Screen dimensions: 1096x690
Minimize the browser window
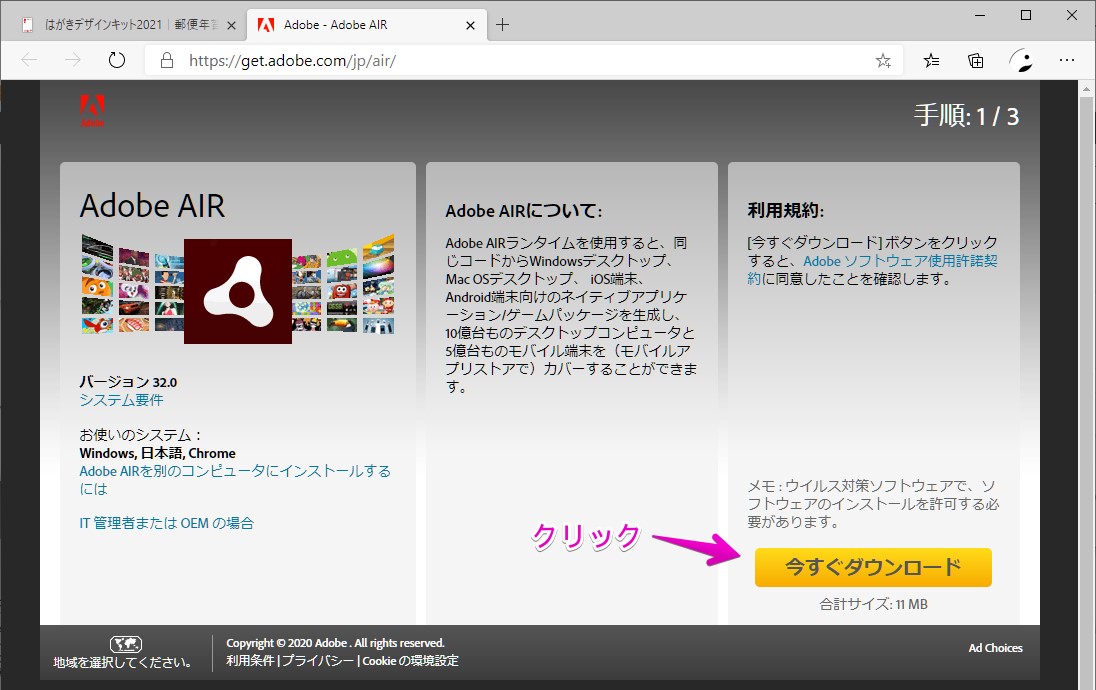980,15
